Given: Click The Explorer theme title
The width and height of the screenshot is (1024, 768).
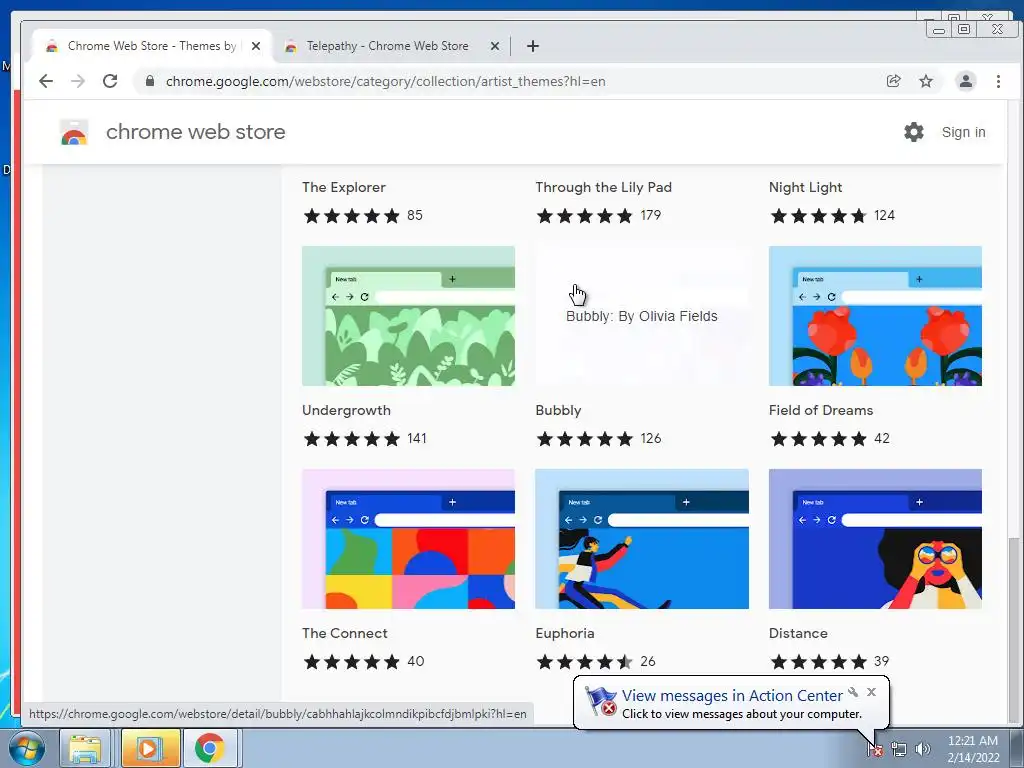Looking at the screenshot, I should coord(344,187).
